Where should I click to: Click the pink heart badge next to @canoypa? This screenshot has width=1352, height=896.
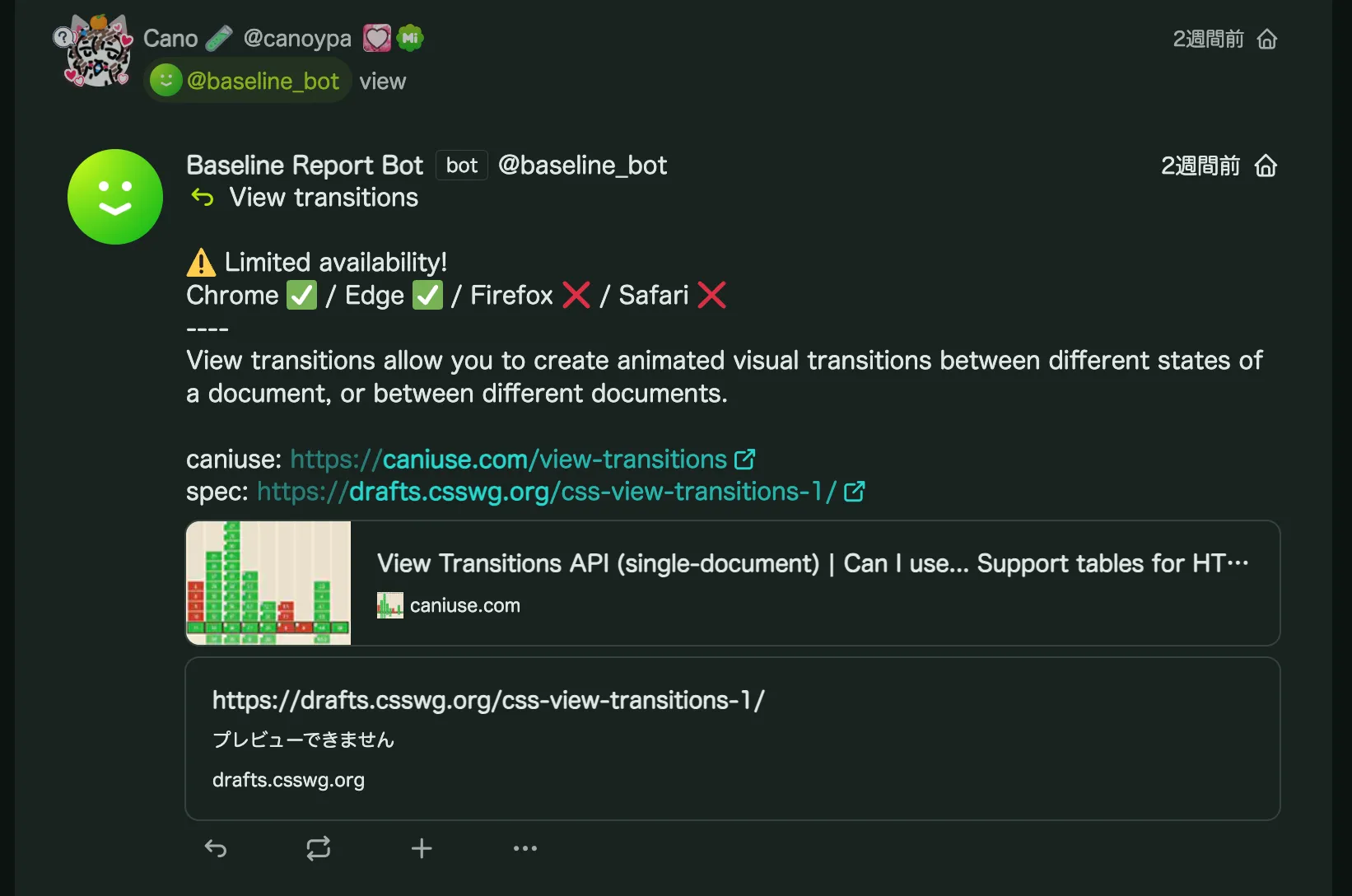(377, 38)
